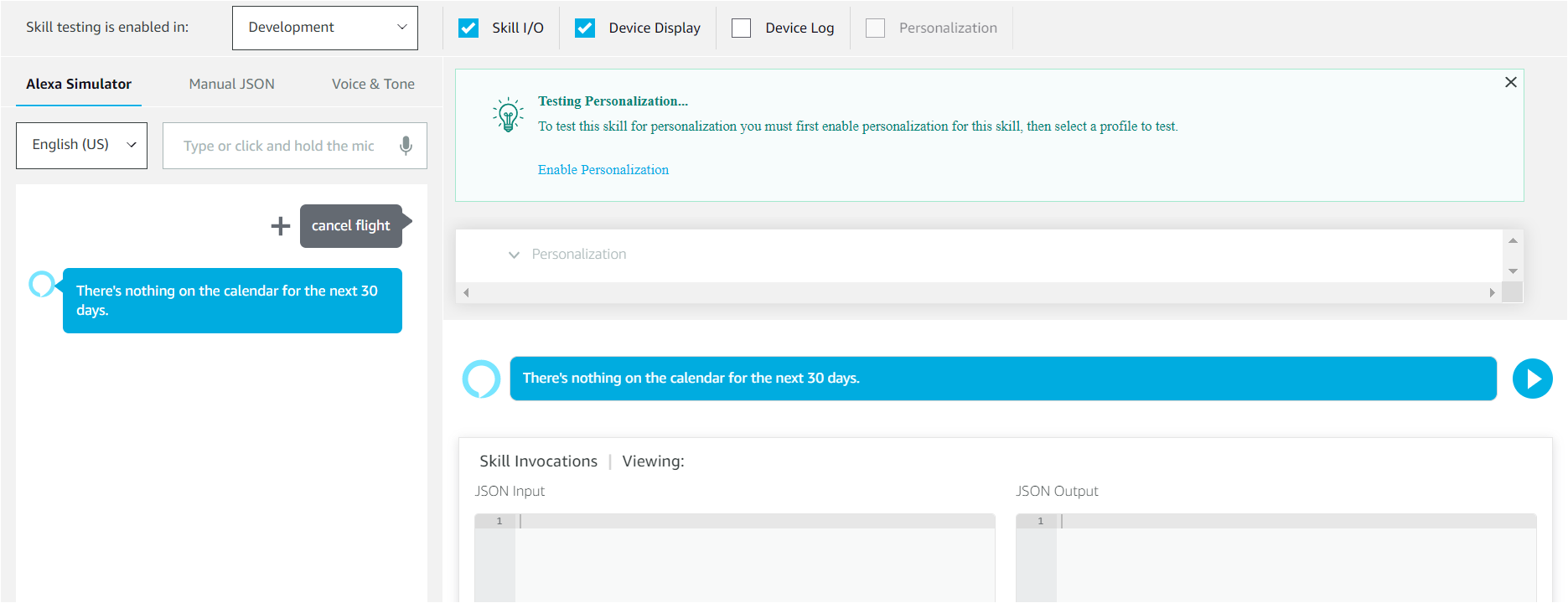Play the Alexa response audio
Screen dimensions: 1568x603
[1532, 379]
